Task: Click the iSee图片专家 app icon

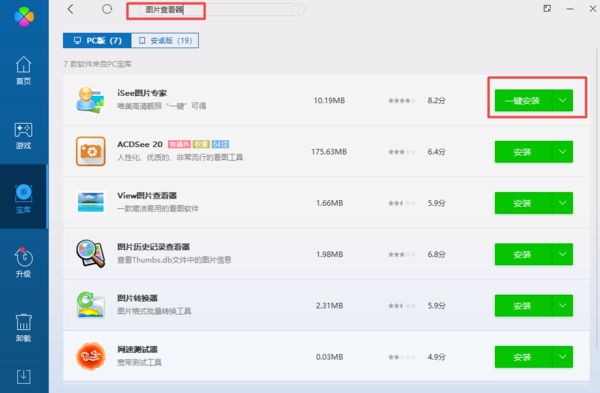Action: [x=90, y=100]
